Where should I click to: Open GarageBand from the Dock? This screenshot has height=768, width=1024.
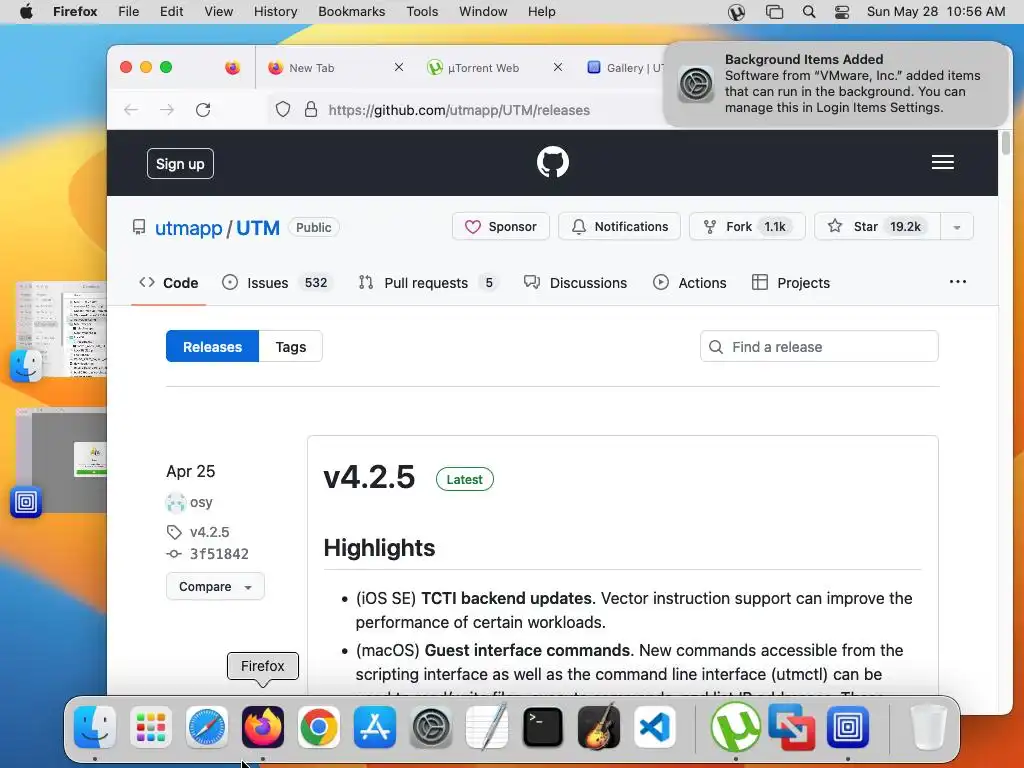[x=599, y=727]
